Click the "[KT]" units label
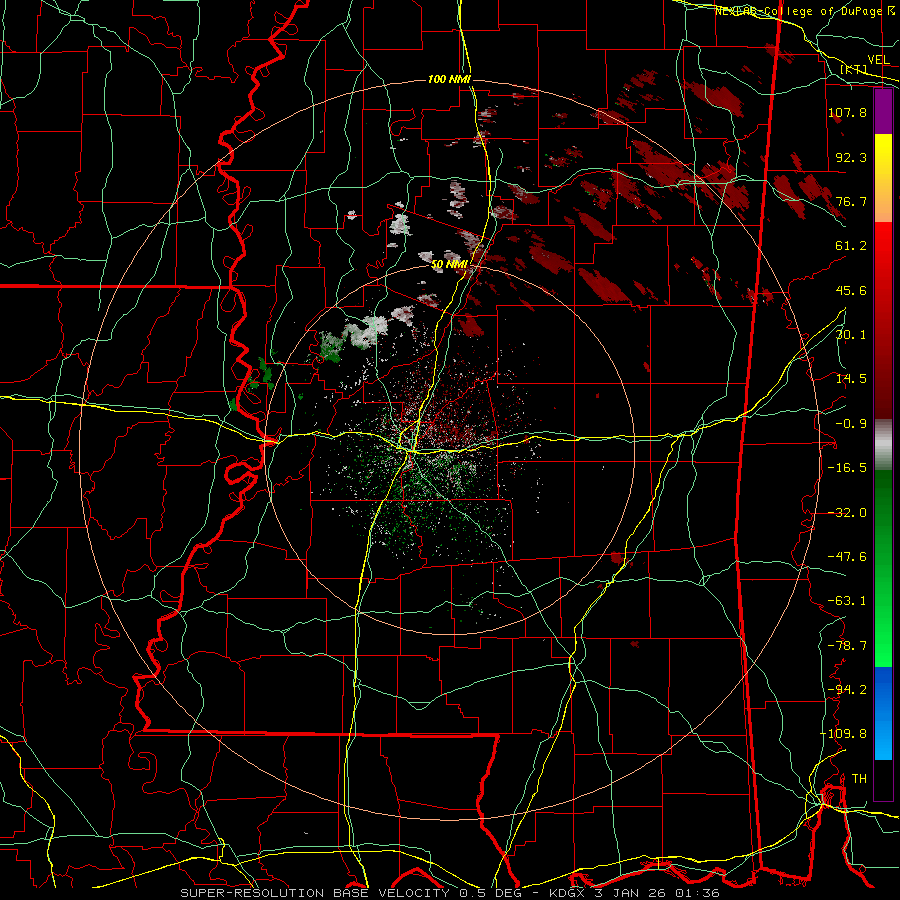The image size is (900, 900). pyautogui.click(x=854, y=69)
